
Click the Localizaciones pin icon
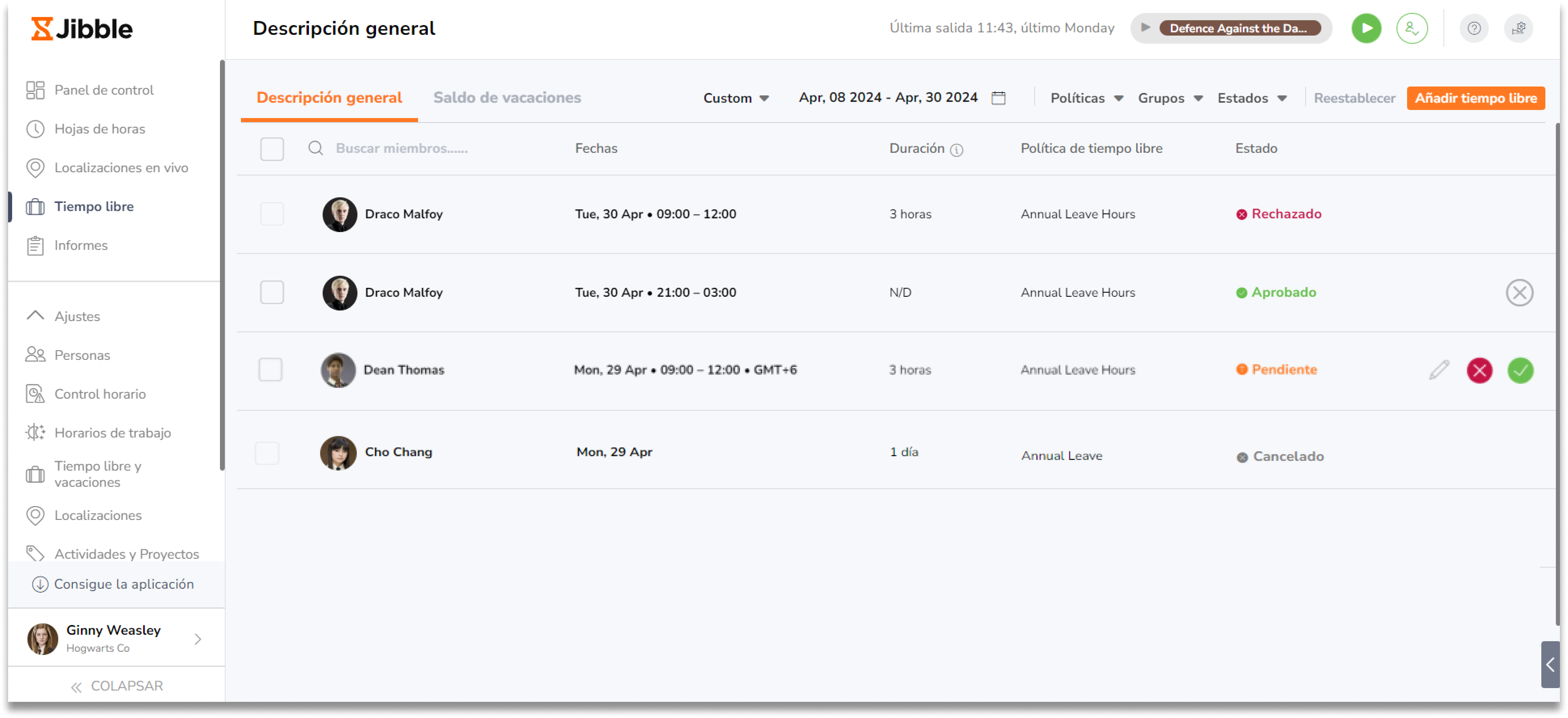pos(35,515)
